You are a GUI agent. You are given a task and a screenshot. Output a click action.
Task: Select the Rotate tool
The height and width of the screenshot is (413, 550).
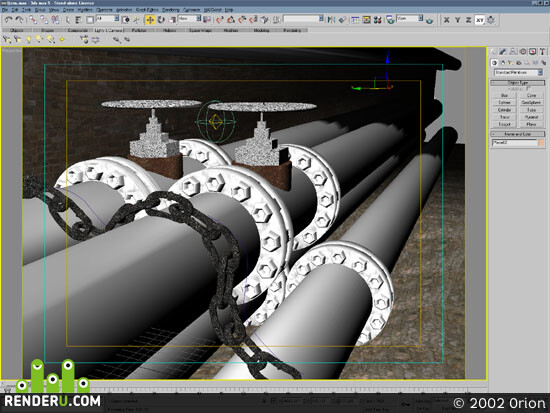click(161, 20)
